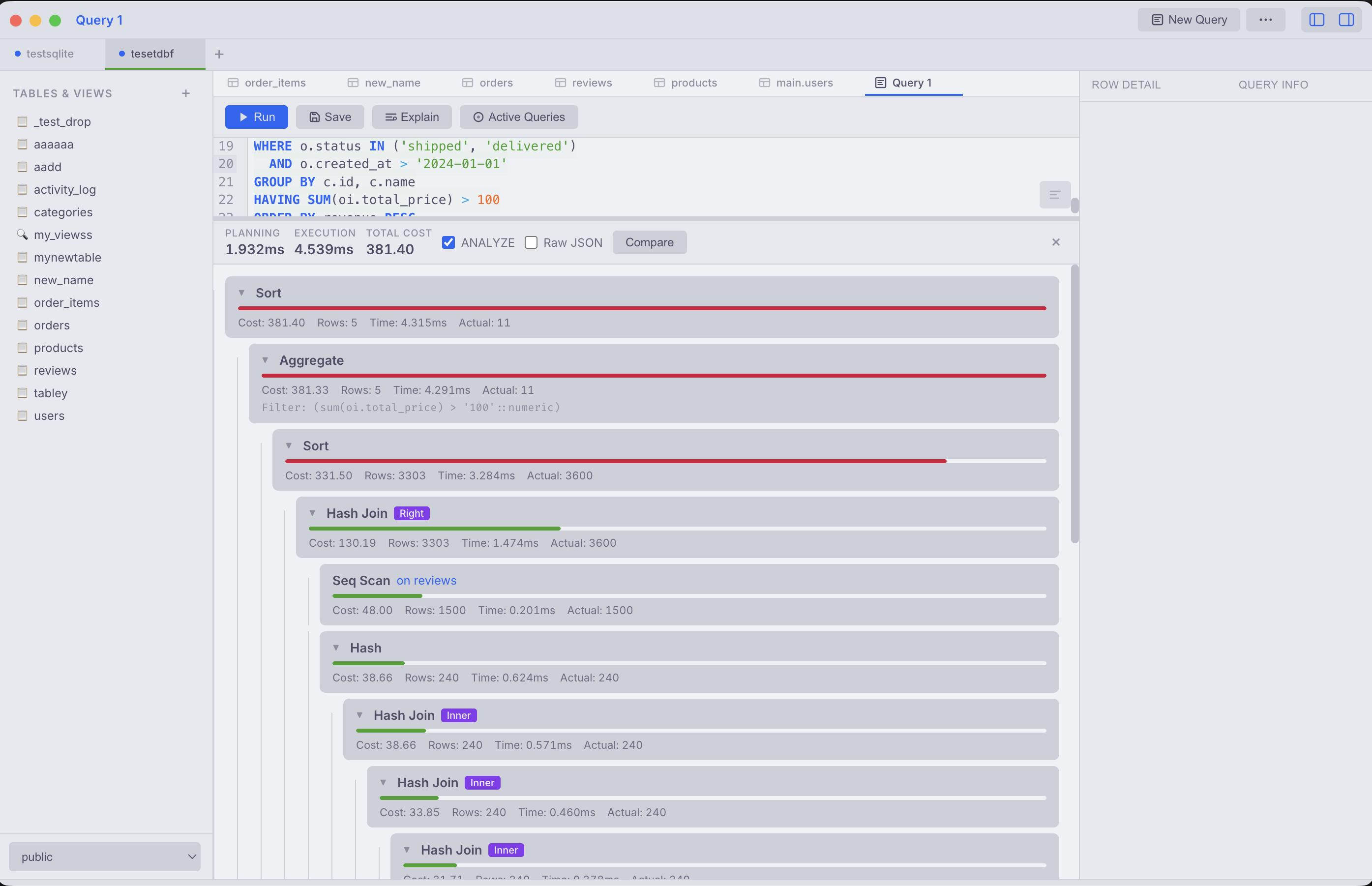This screenshot has height=886, width=1372.
Task: Collapse the Hash node
Action: (x=336, y=648)
